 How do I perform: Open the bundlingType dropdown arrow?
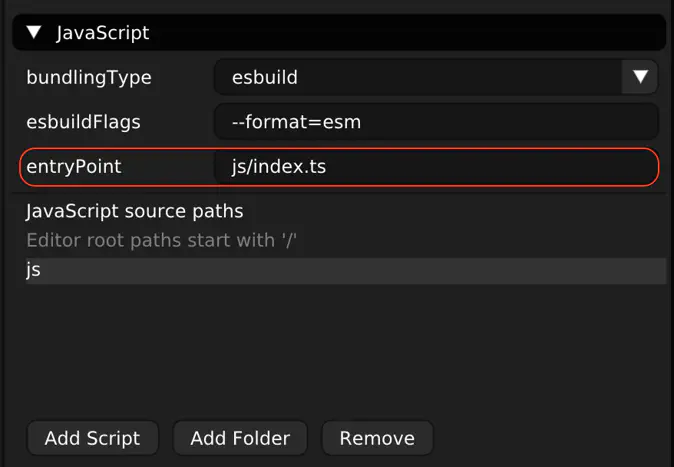pyautogui.click(x=639, y=77)
